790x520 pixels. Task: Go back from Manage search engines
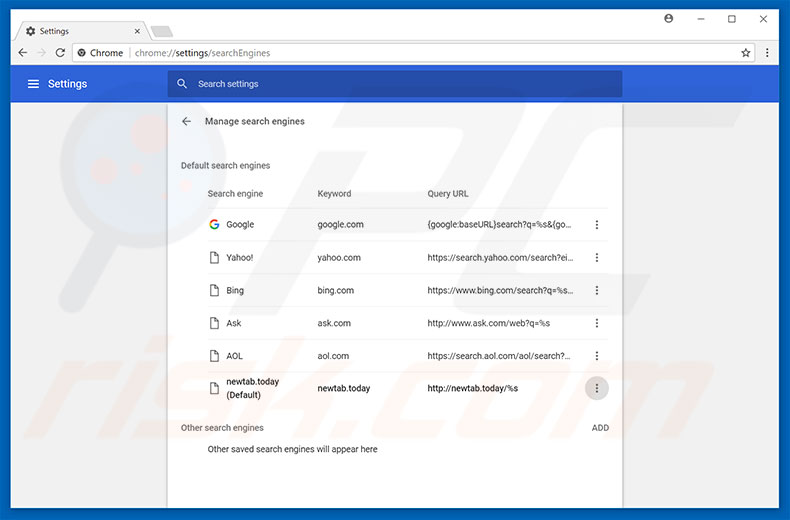pos(186,121)
